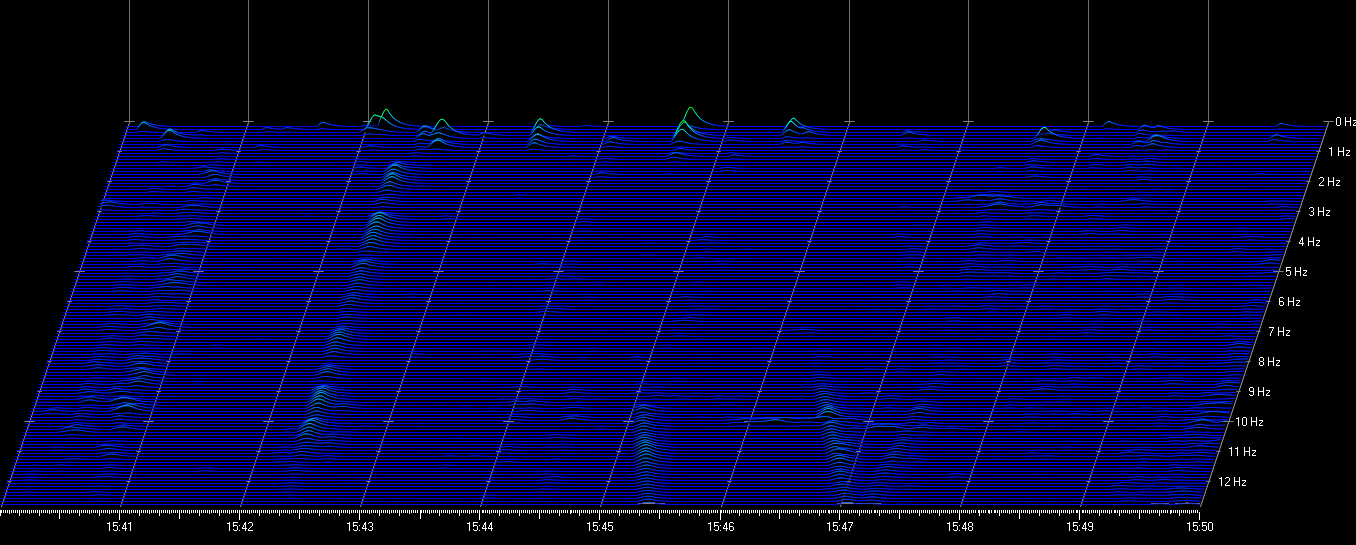The image size is (1356, 545).
Task: Select the 4 Hz frequency label
Action: click(x=1309, y=242)
